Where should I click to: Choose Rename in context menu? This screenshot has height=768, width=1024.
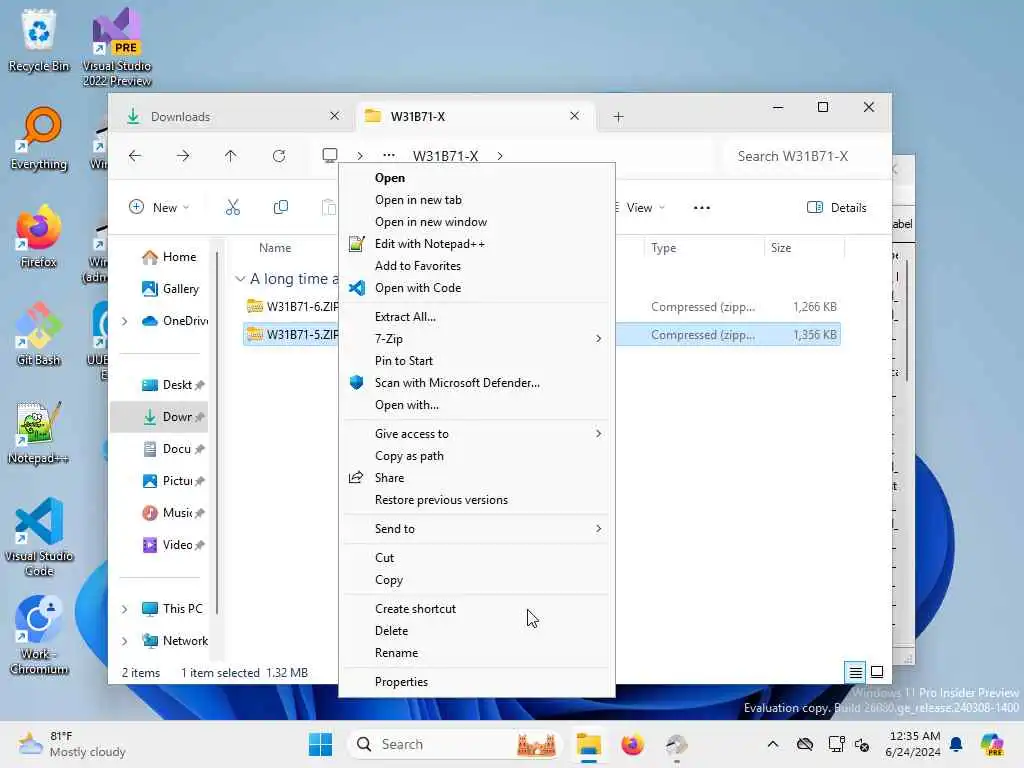[476, 653]
